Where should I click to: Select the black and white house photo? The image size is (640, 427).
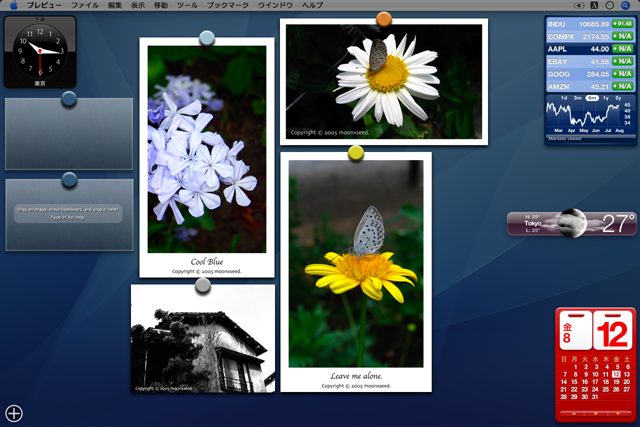click(203, 342)
